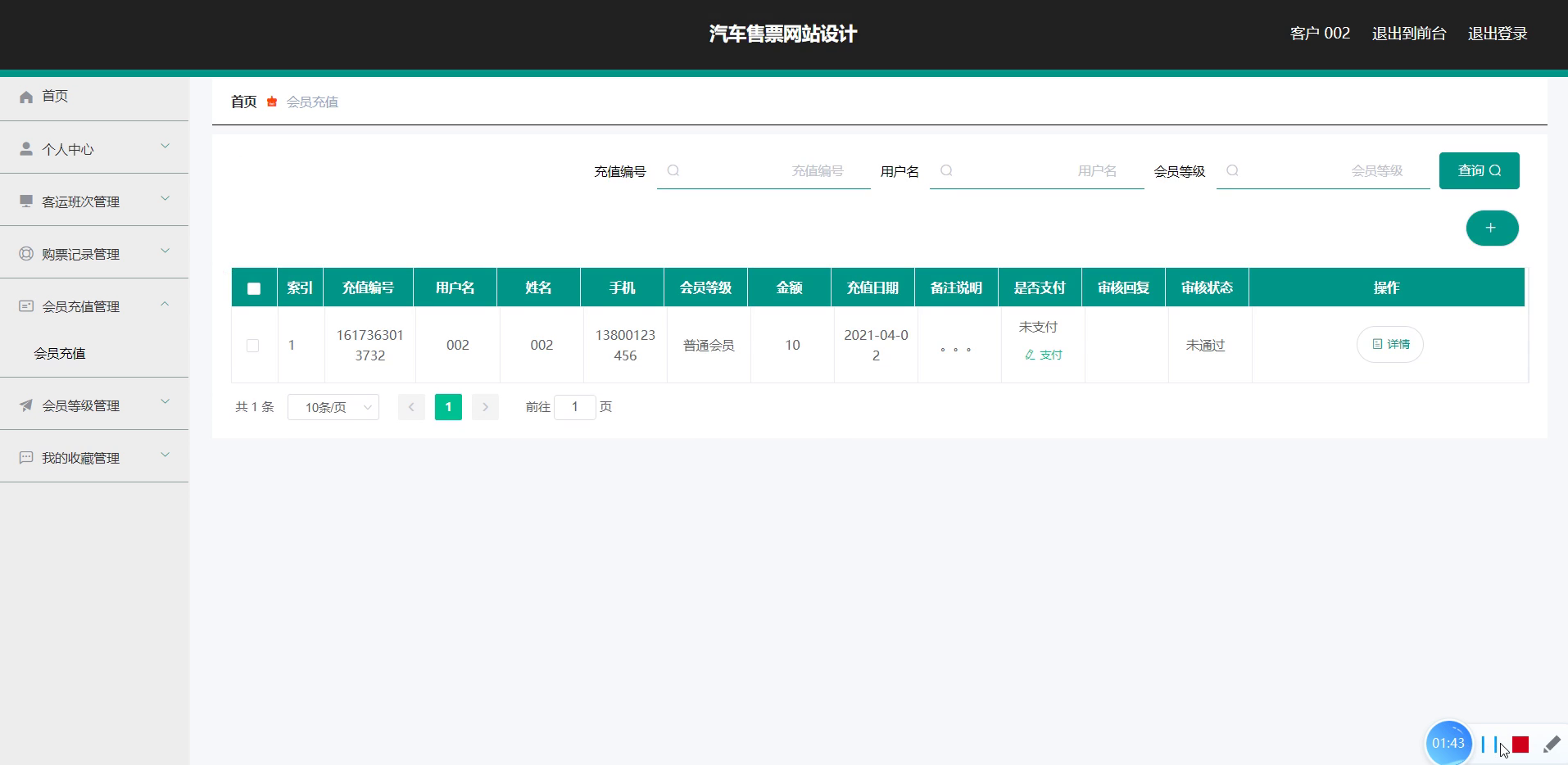The image size is (1568, 765).
Task: Click the red stop recording square
Action: [1520, 745]
